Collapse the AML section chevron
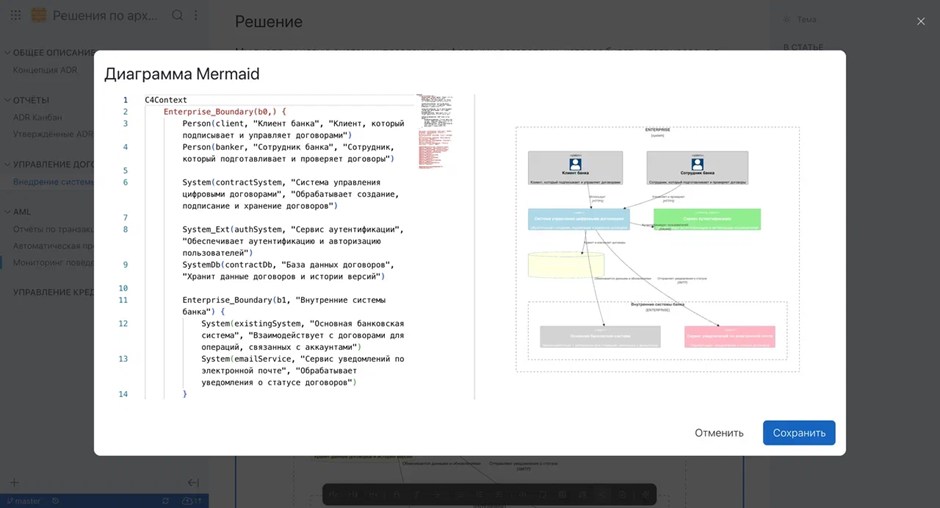Image resolution: width=940 pixels, height=508 pixels. point(7,211)
